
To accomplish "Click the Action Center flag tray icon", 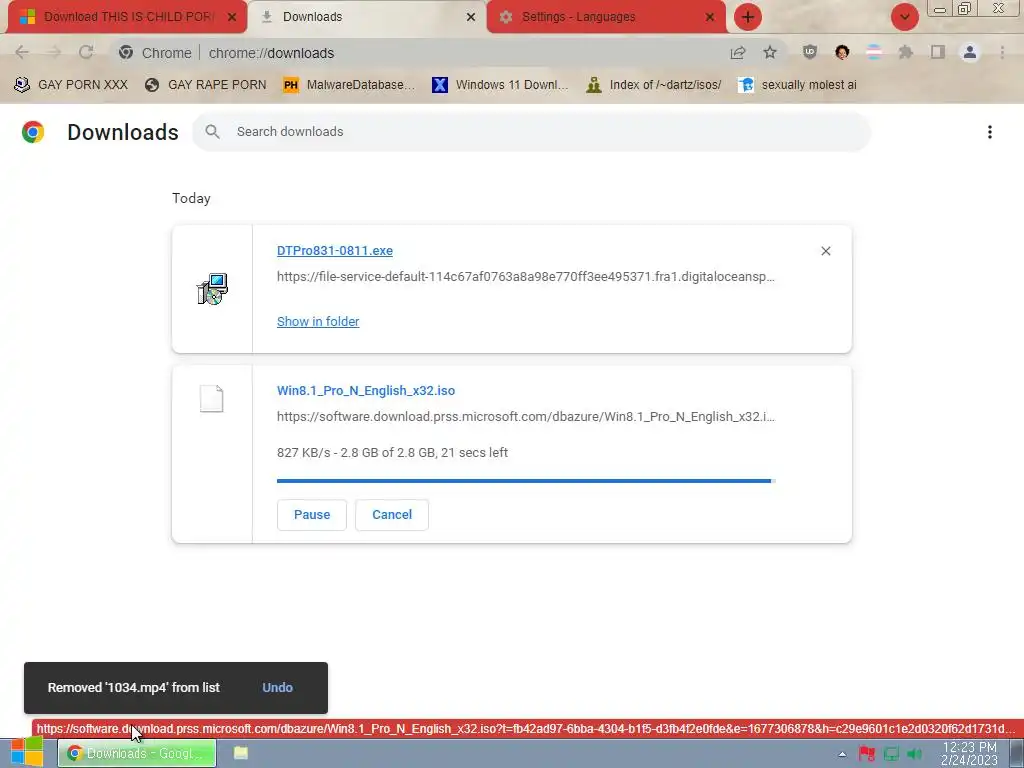I will coord(867,754).
